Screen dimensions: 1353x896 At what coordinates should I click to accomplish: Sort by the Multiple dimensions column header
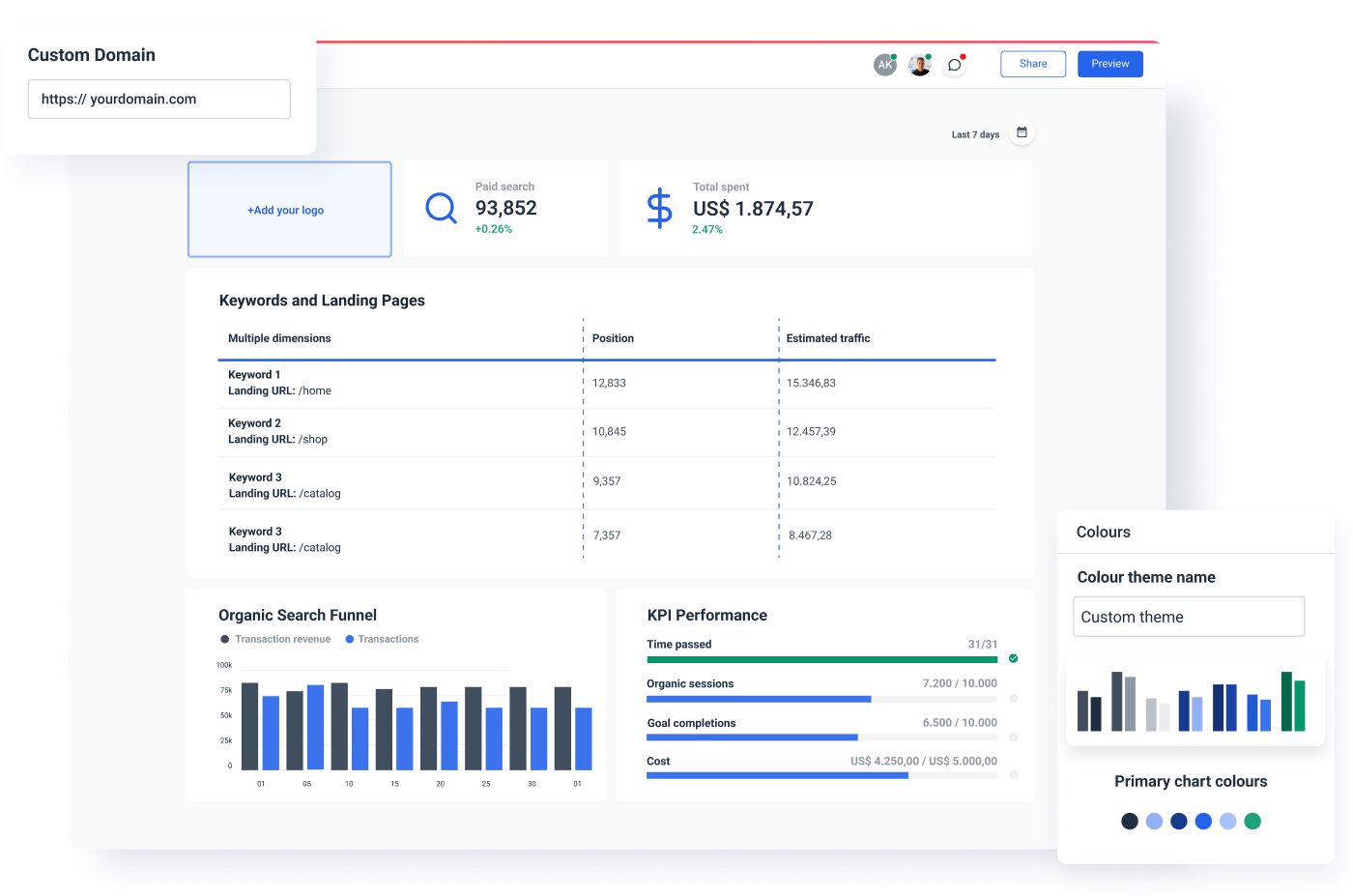[x=279, y=338]
